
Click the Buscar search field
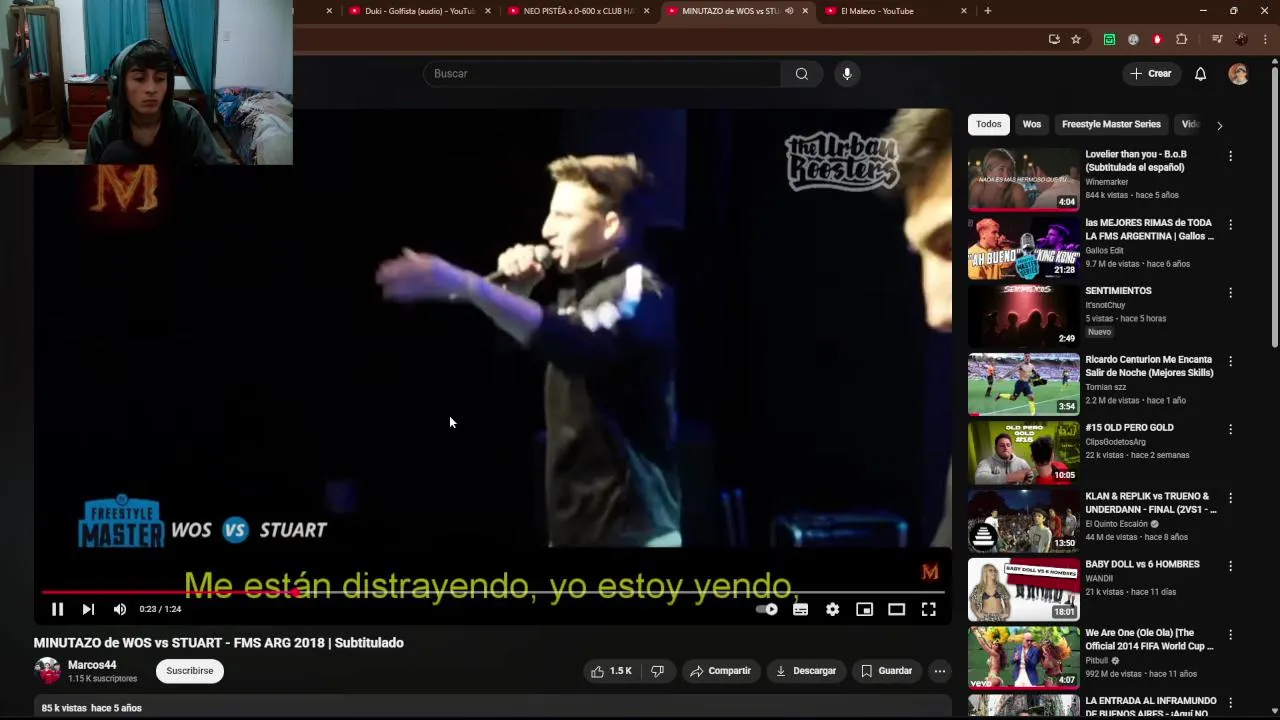(602, 74)
